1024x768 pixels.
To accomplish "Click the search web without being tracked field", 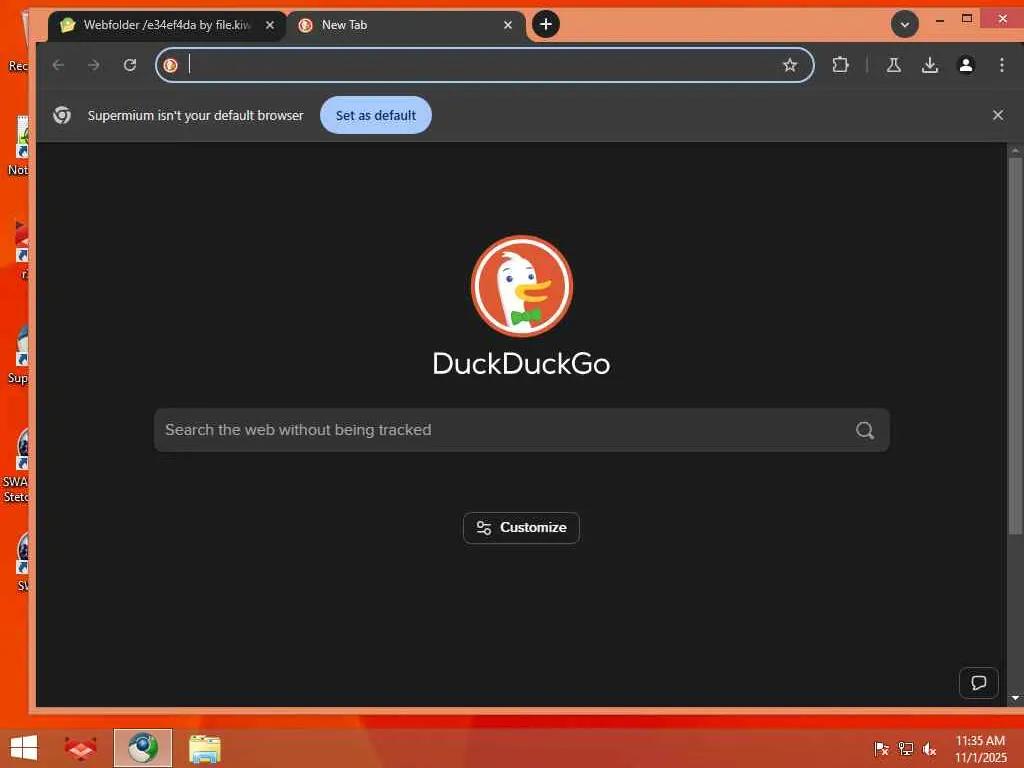I will click(x=522, y=430).
